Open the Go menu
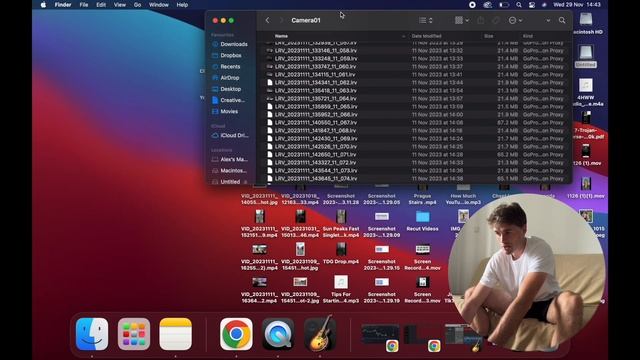Image resolution: width=640 pixels, height=360 pixels. (138, 5)
